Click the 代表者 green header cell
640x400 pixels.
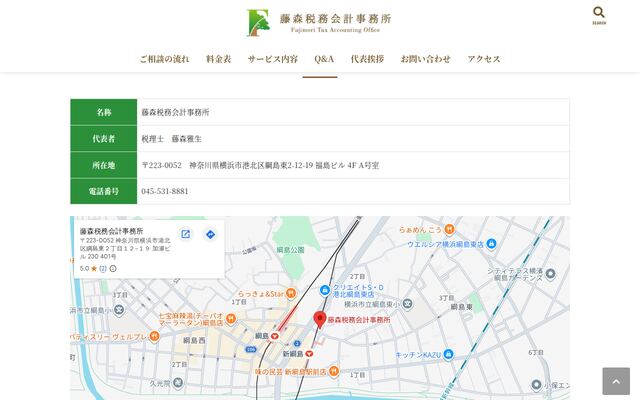(104, 138)
